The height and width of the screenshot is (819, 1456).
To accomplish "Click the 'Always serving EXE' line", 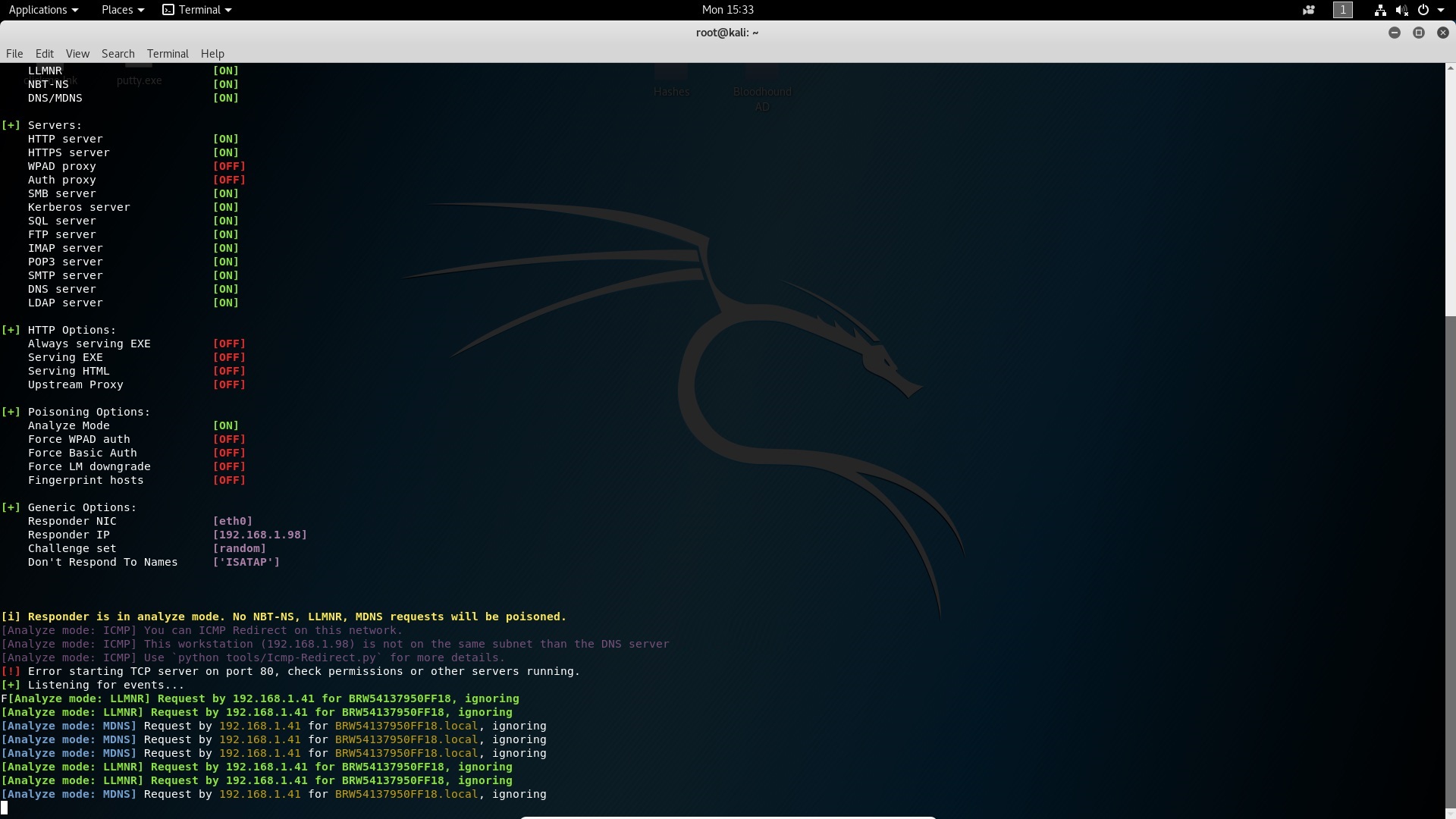I will point(136,344).
